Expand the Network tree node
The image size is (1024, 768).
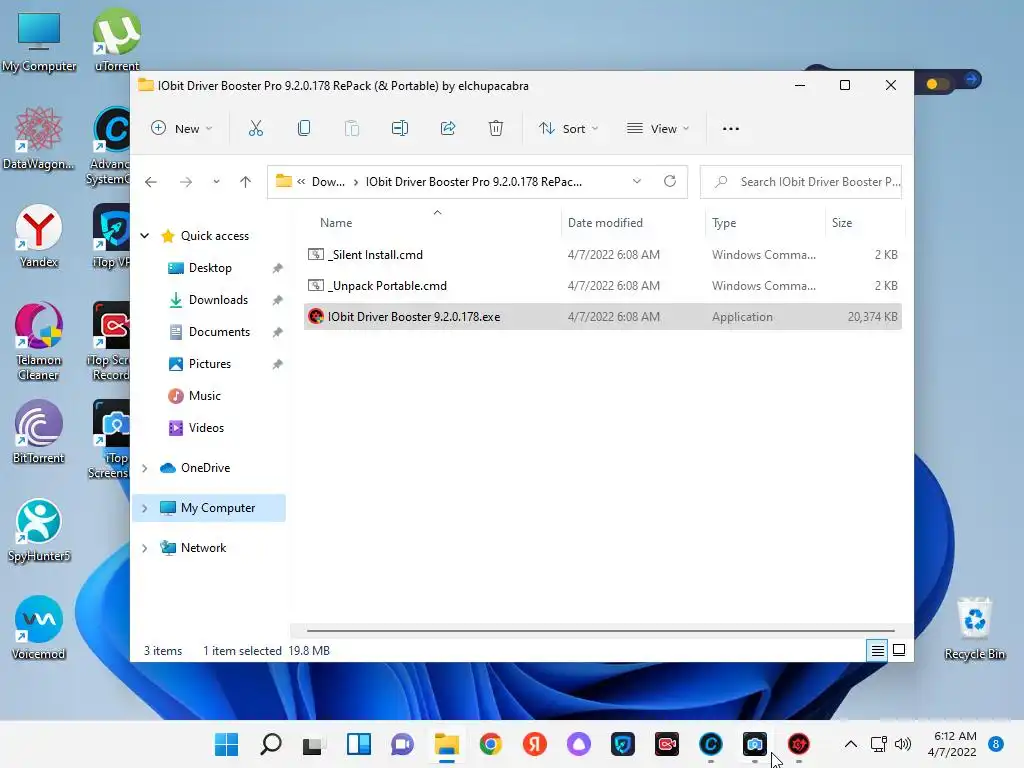(x=145, y=548)
